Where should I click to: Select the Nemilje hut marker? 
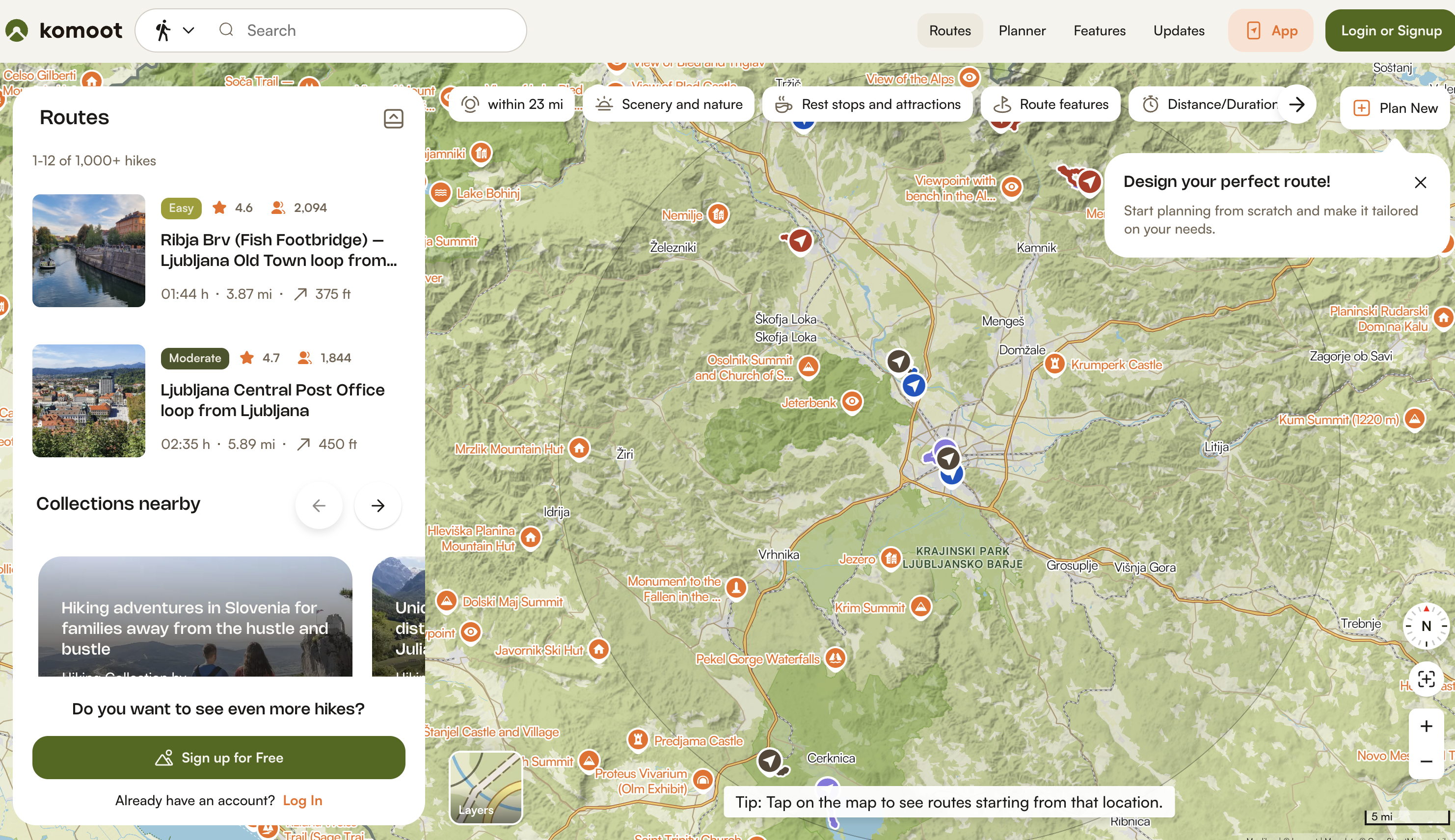pyautogui.click(x=718, y=215)
